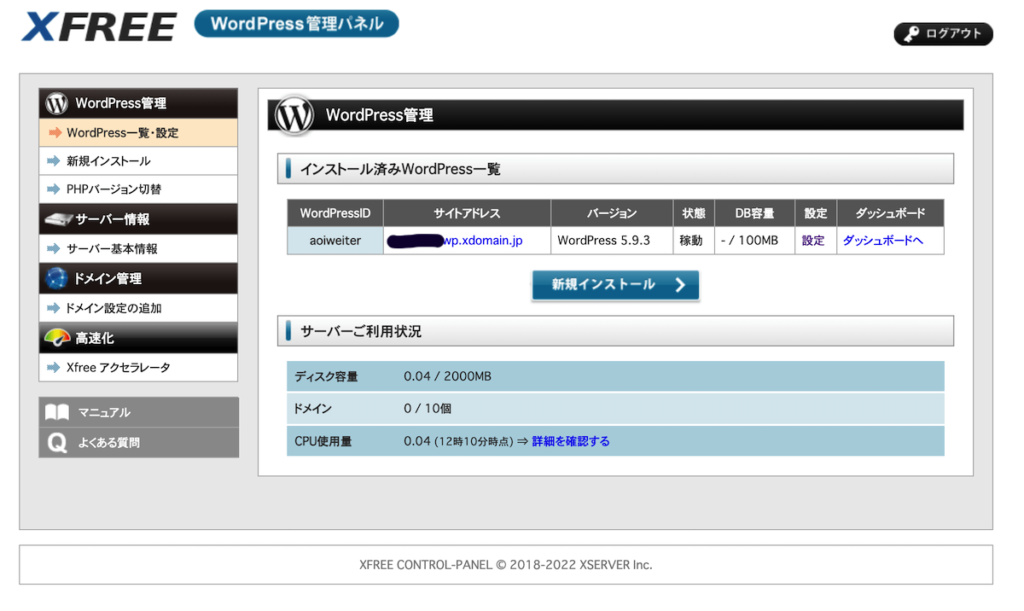
Task: Click the XFREE CONTROL-PANEL copyright footer text
Action: pos(505,565)
